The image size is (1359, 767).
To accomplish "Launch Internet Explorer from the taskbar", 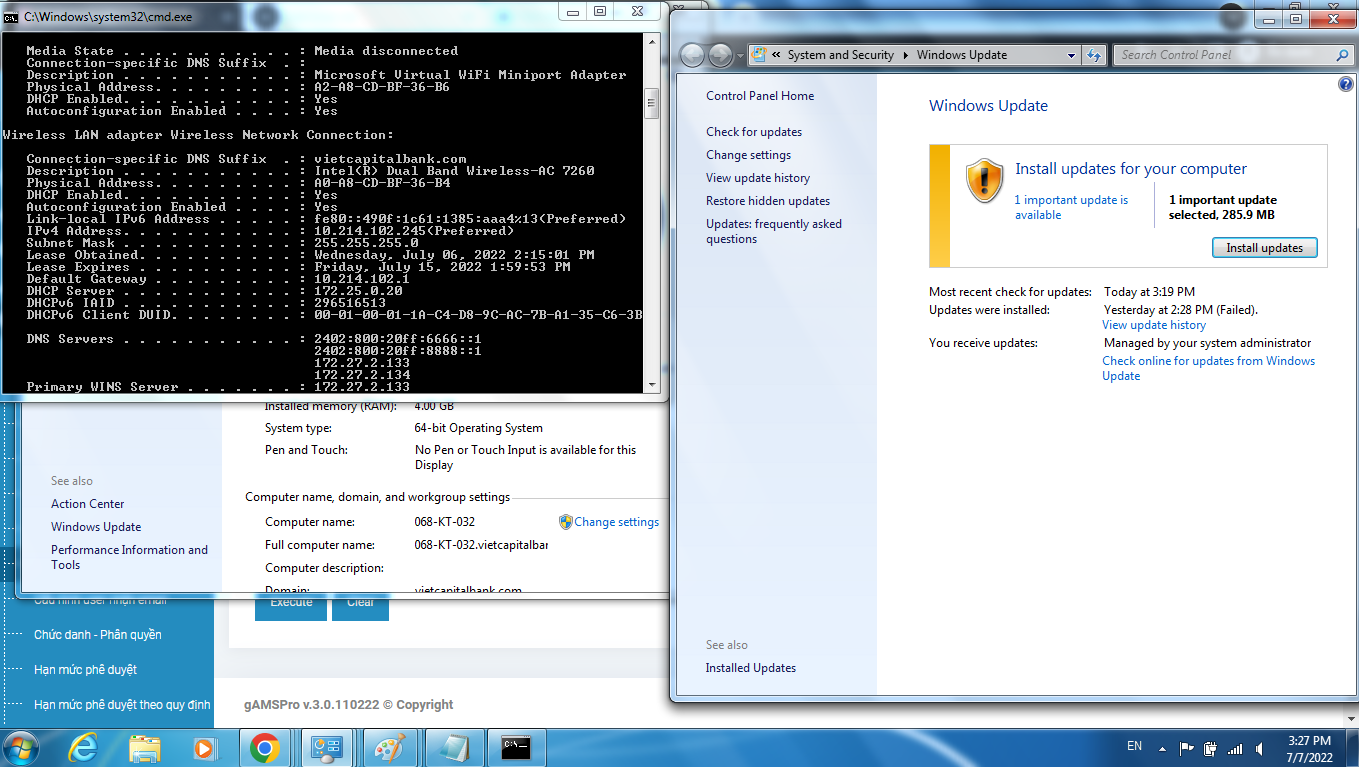I will pyautogui.click(x=83, y=748).
